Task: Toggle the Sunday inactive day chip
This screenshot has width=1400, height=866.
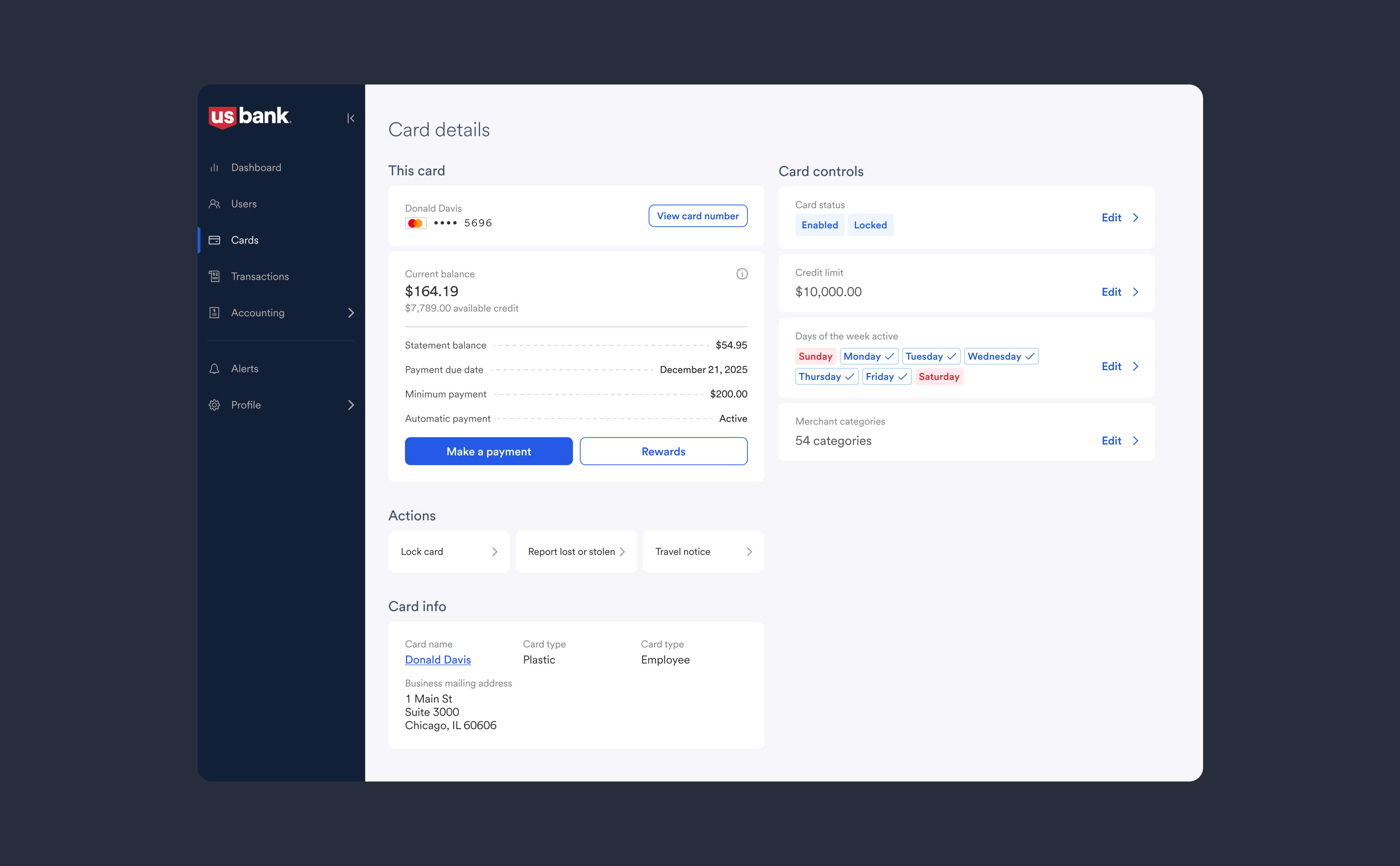Action: click(815, 356)
